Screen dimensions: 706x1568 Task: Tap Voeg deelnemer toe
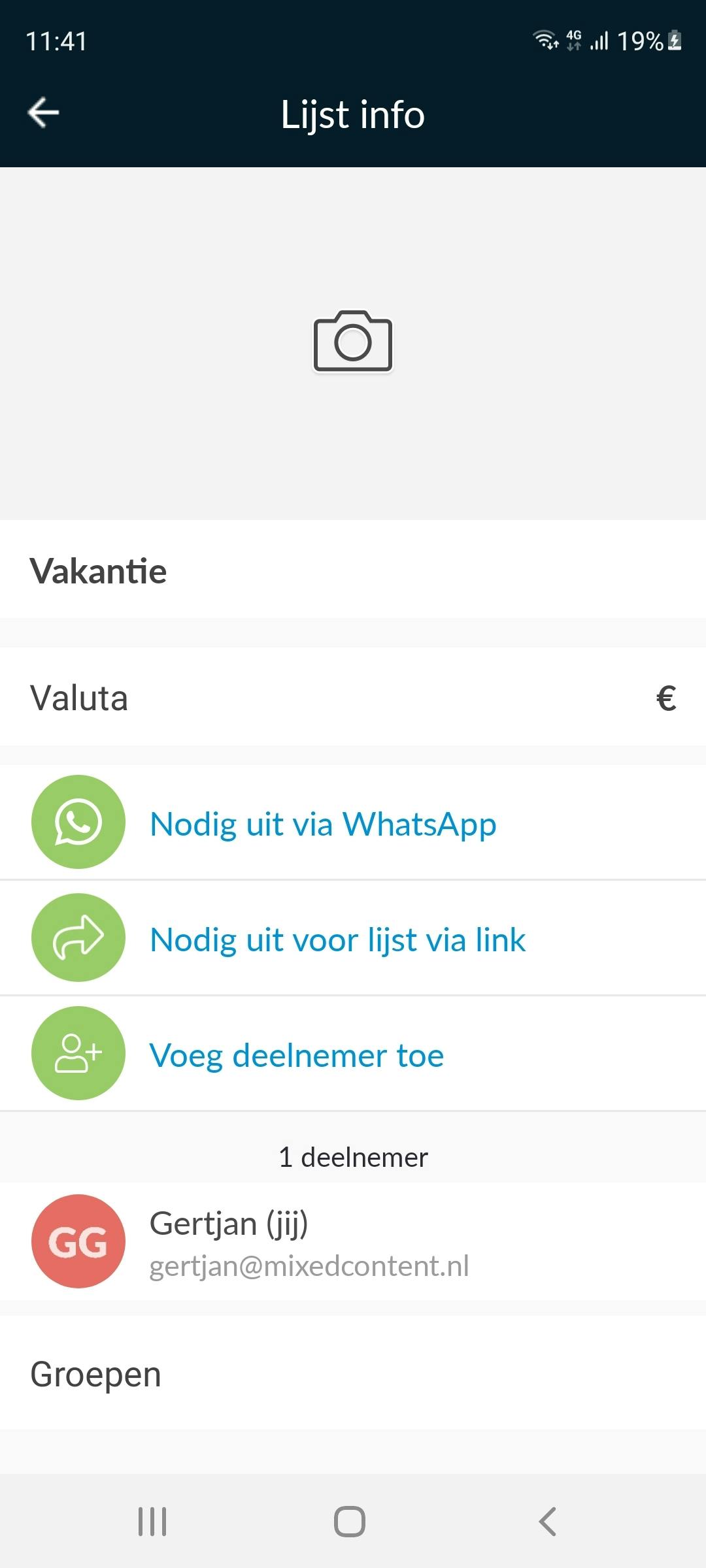coord(297,1055)
